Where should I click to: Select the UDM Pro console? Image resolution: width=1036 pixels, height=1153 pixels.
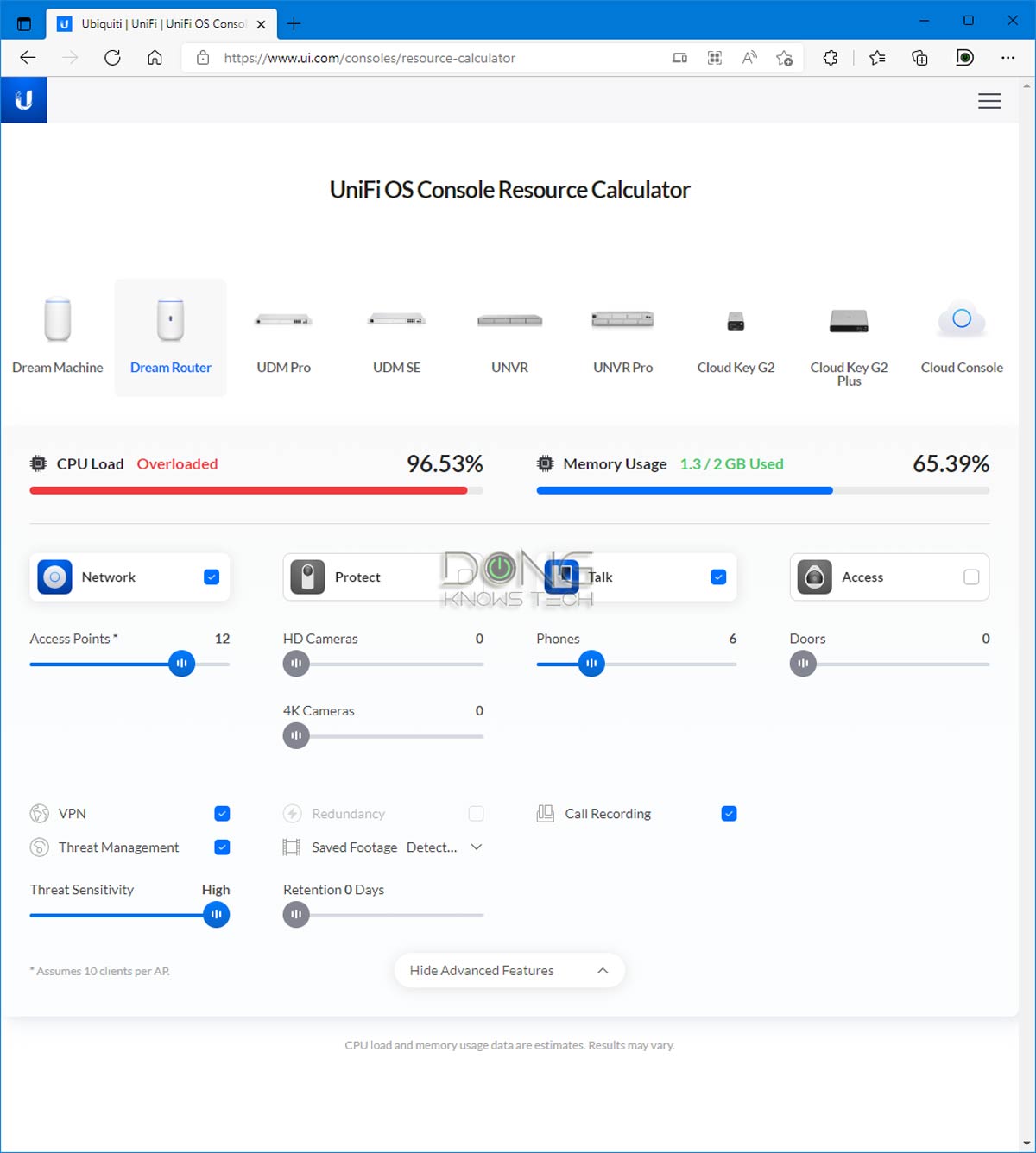pos(284,337)
